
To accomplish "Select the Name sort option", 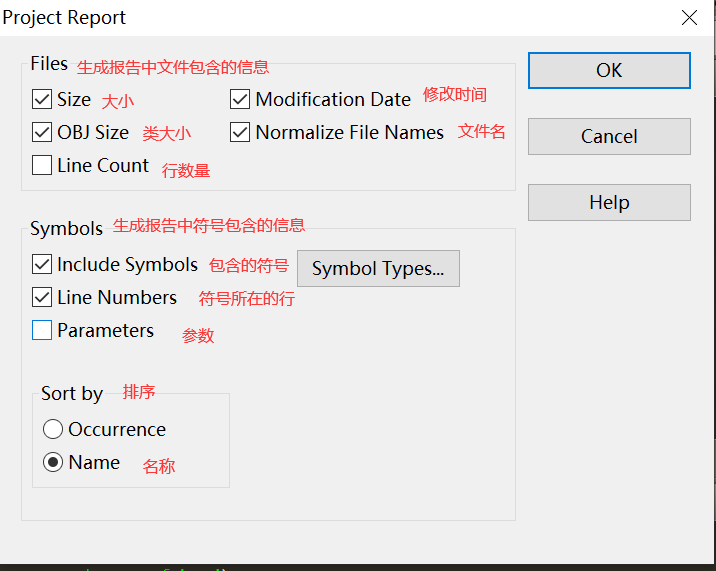I will point(53,462).
